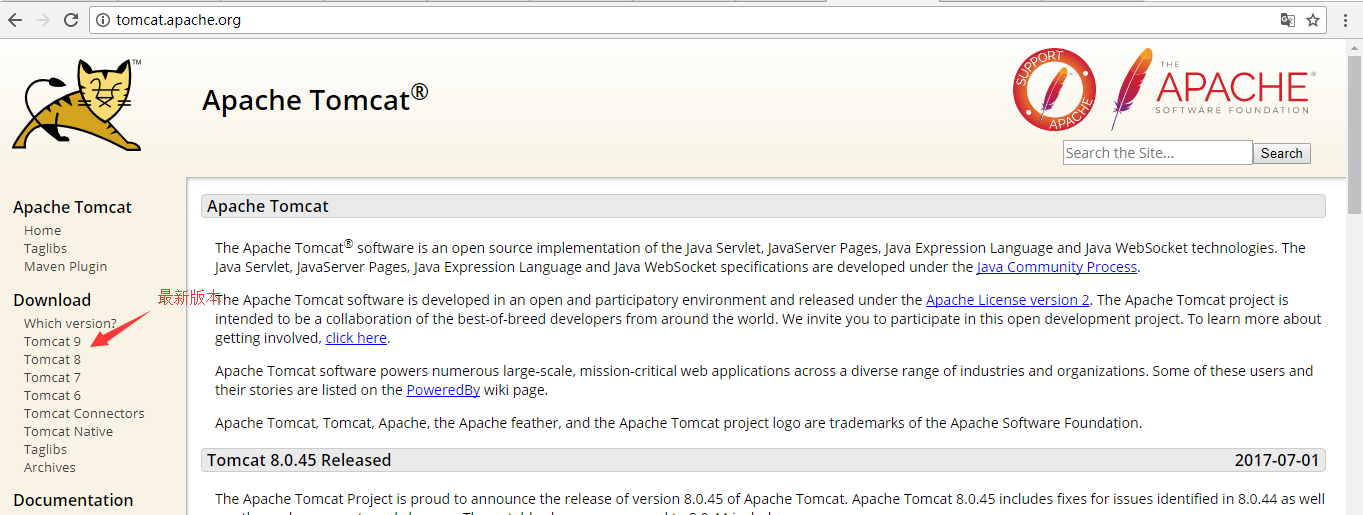Viewport: 1363px width, 515px height.
Task: Click the Search the Site input field
Action: 1157,153
